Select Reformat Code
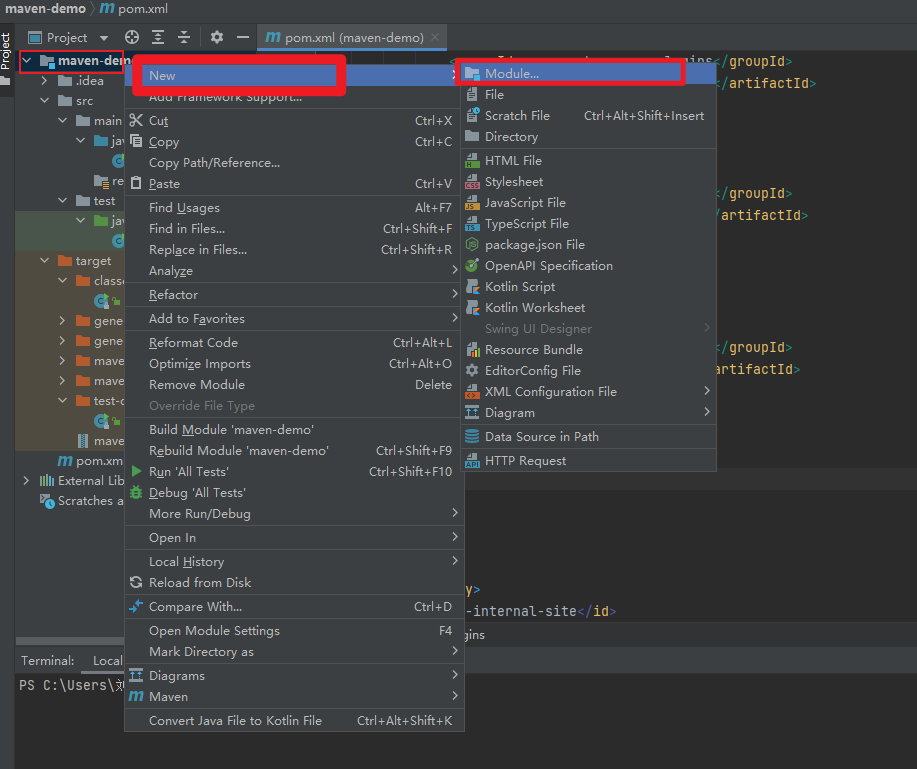This screenshot has height=769, width=917. pyautogui.click(x=295, y=343)
